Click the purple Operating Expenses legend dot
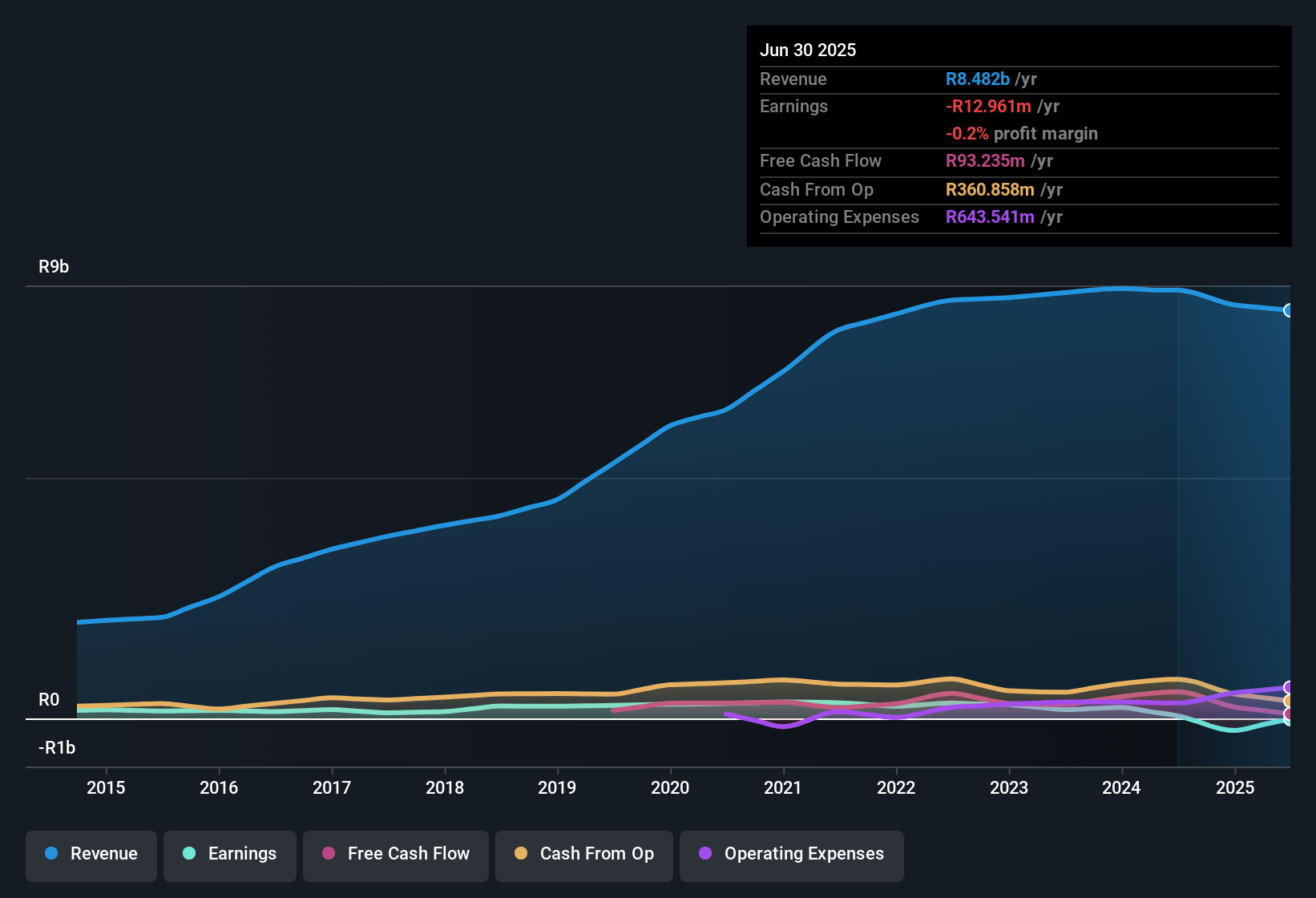1316x898 pixels. tap(705, 854)
